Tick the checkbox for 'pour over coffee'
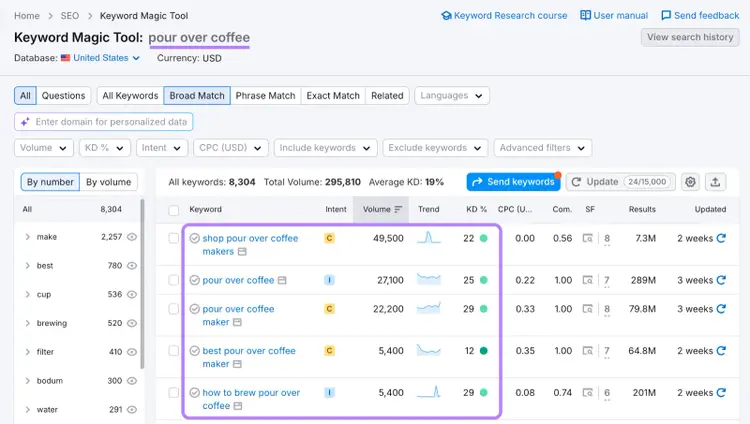Screen dimensions: 750x424 coord(174,280)
